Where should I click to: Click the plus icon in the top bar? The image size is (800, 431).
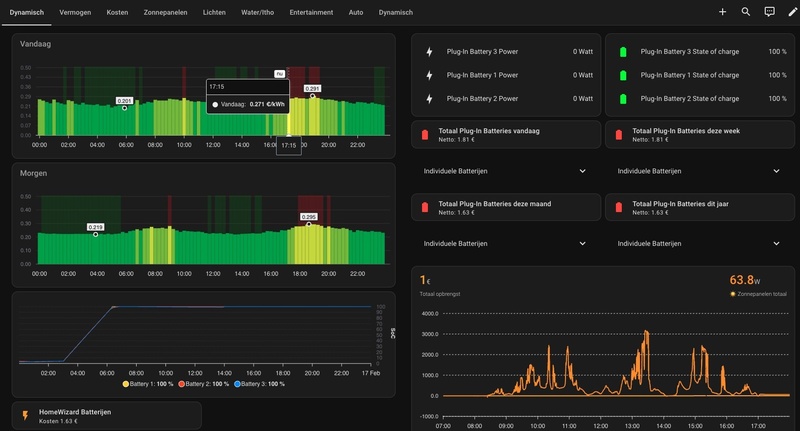(722, 12)
